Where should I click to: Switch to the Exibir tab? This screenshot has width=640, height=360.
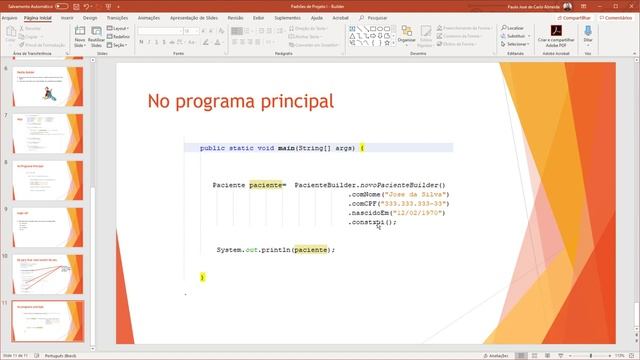(x=258, y=18)
